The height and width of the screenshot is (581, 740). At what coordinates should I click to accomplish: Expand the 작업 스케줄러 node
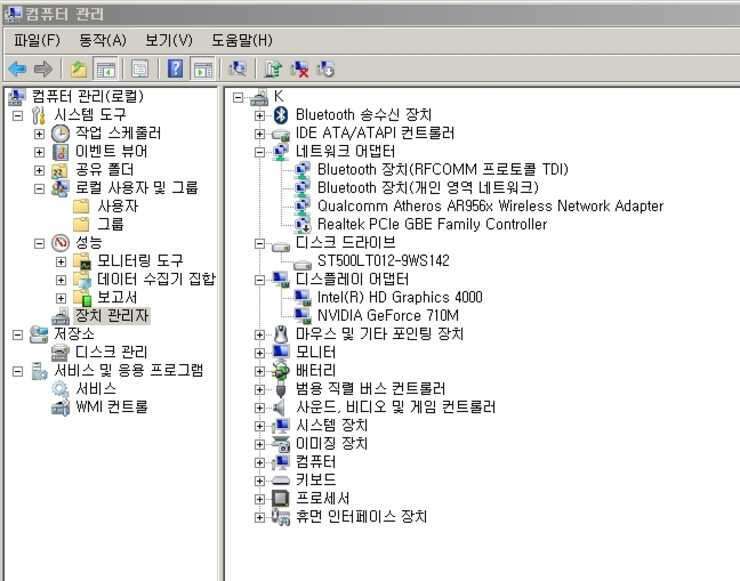pyautogui.click(x=39, y=134)
